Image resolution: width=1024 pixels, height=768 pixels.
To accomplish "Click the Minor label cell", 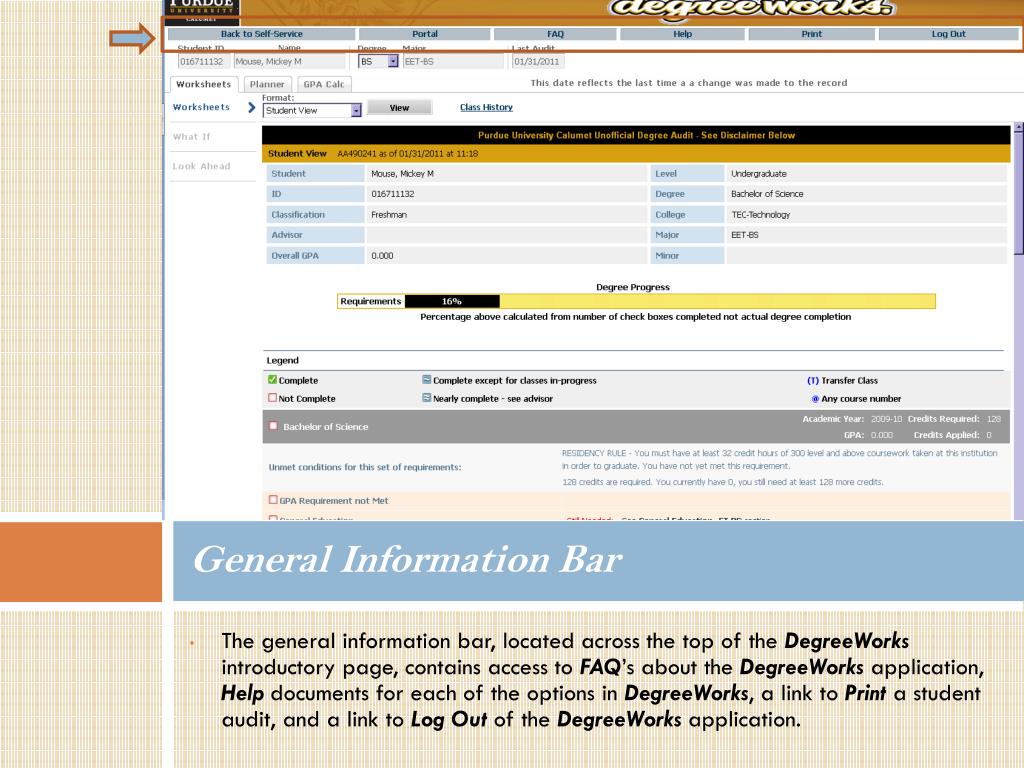I will pyautogui.click(x=687, y=256).
